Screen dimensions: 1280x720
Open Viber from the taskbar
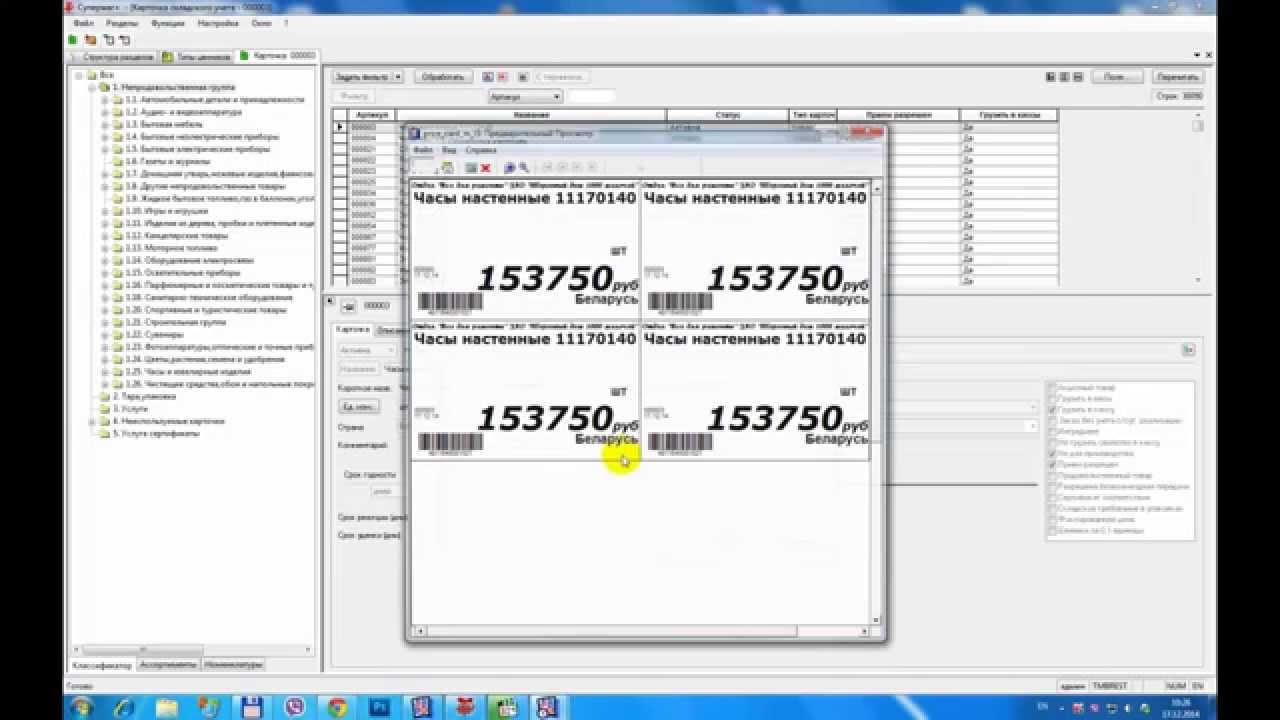[x=294, y=707]
